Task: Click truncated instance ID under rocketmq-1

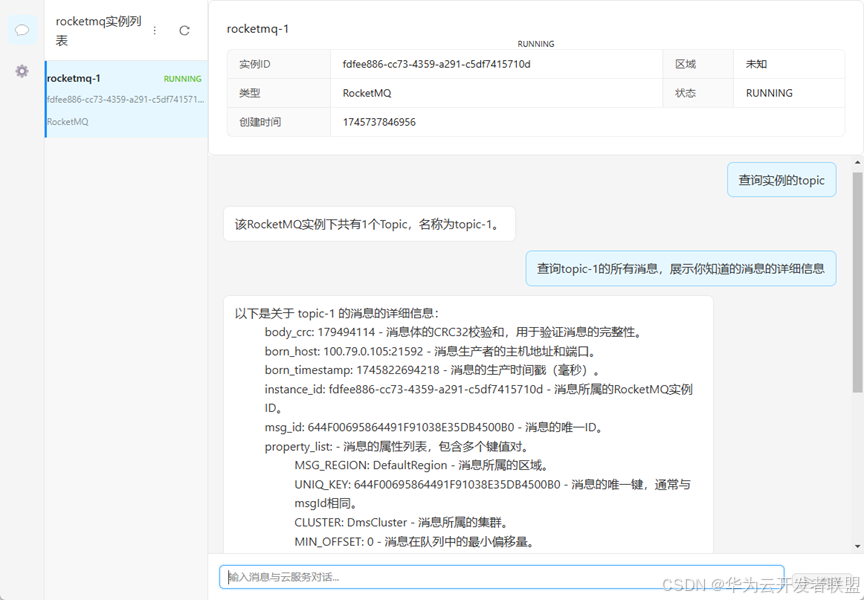Action: click(126, 100)
